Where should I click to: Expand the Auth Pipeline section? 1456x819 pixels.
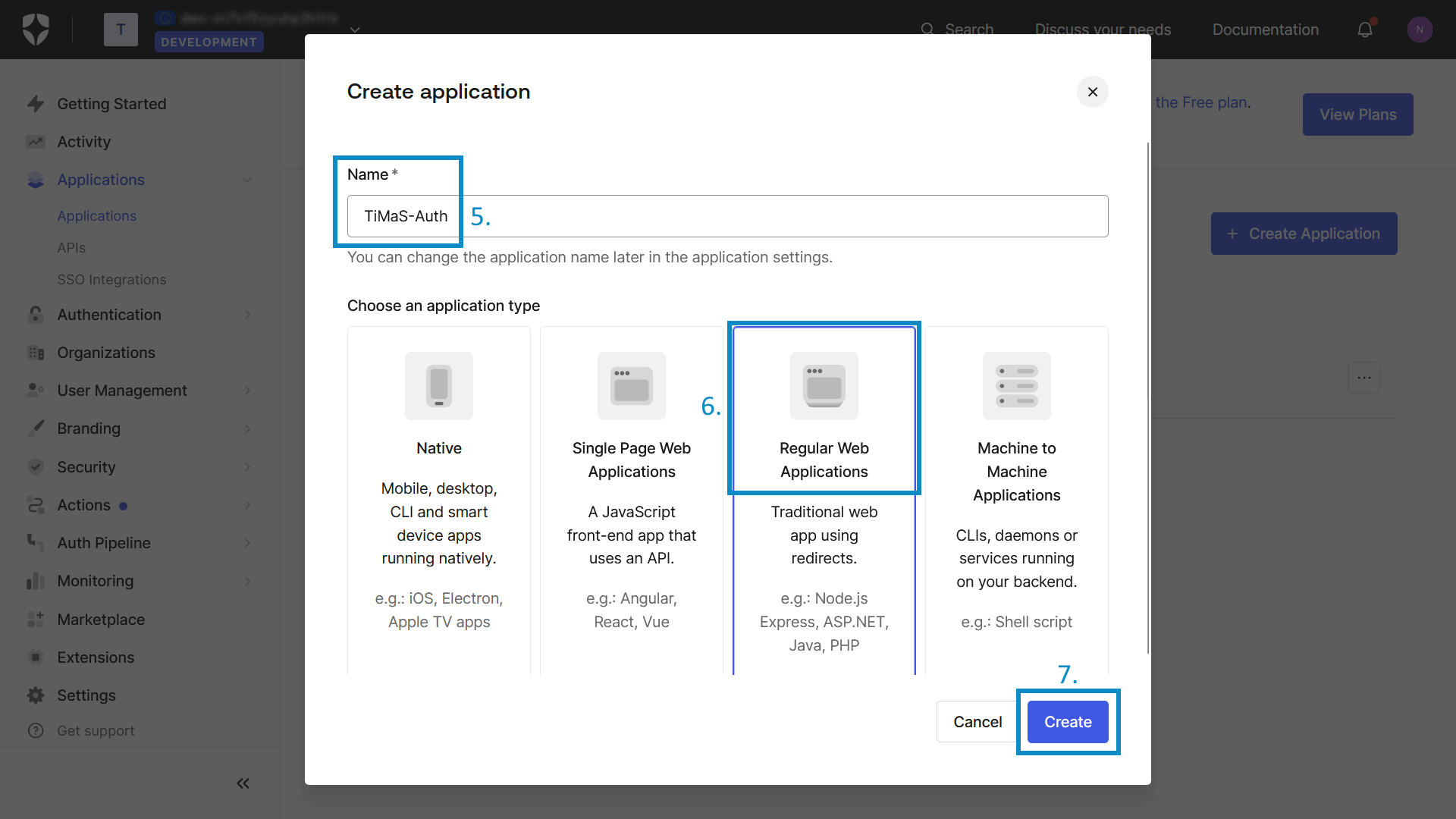coord(247,543)
